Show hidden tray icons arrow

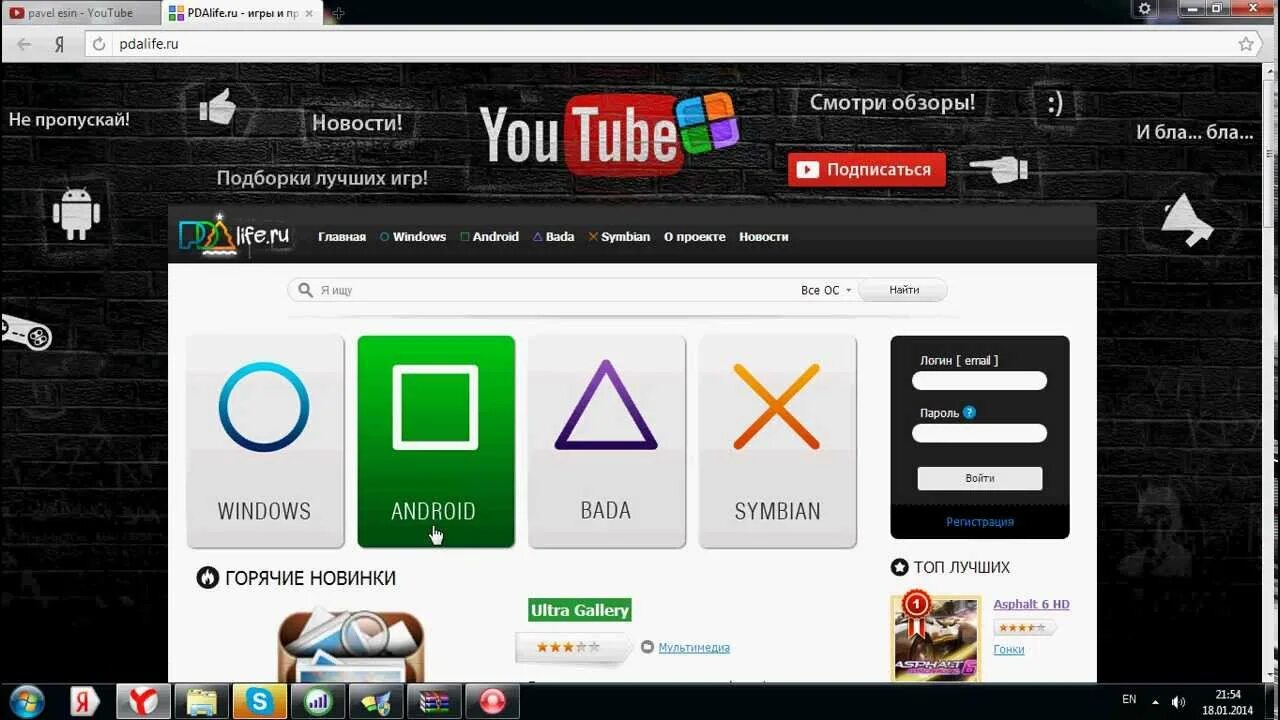tap(1155, 701)
